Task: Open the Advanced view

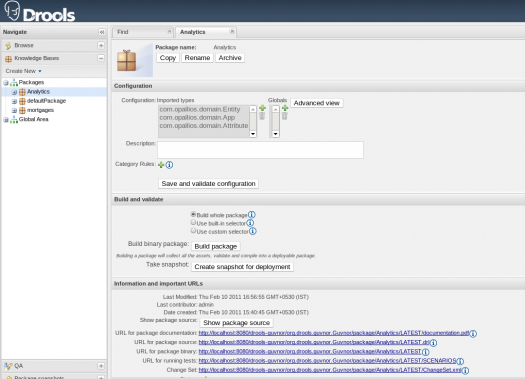Action: point(317,103)
